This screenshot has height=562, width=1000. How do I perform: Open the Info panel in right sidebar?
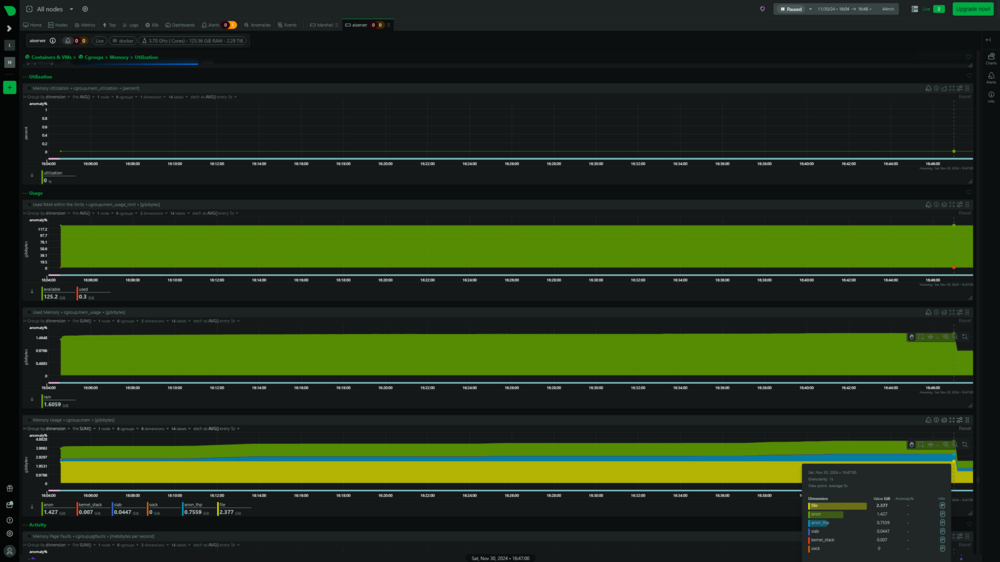pos(990,97)
